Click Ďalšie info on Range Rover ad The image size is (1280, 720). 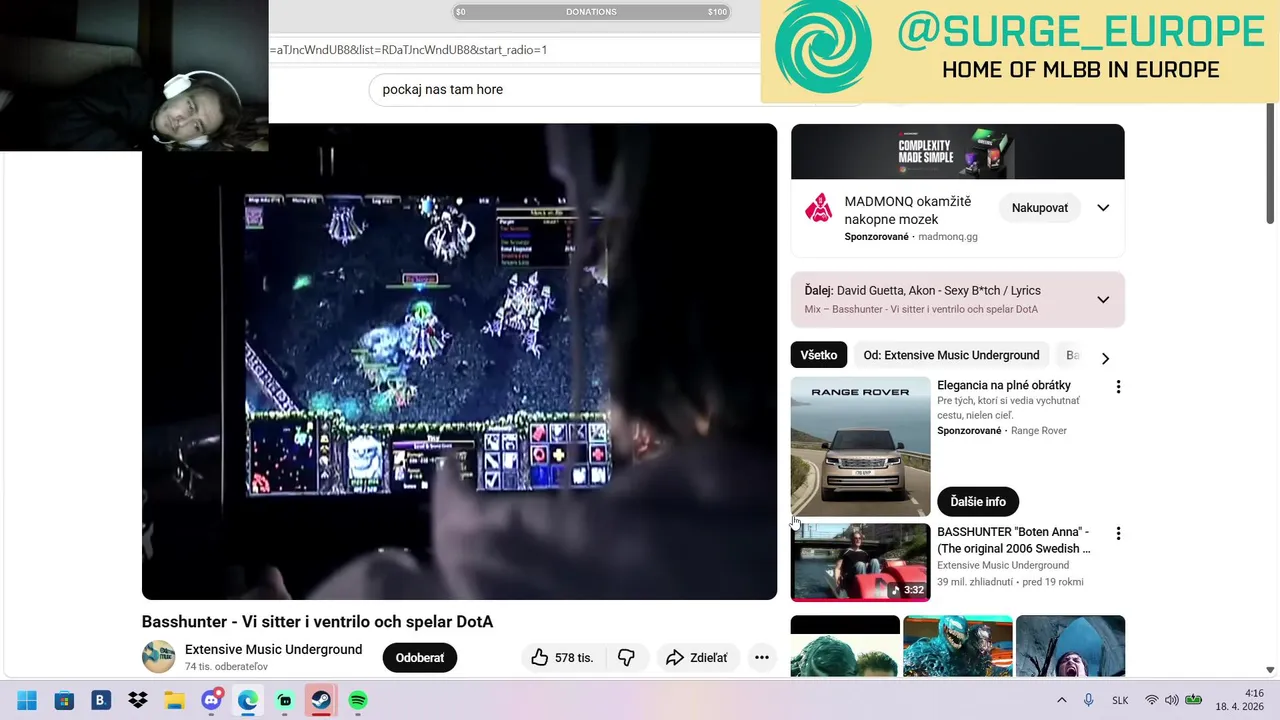point(978,501)
